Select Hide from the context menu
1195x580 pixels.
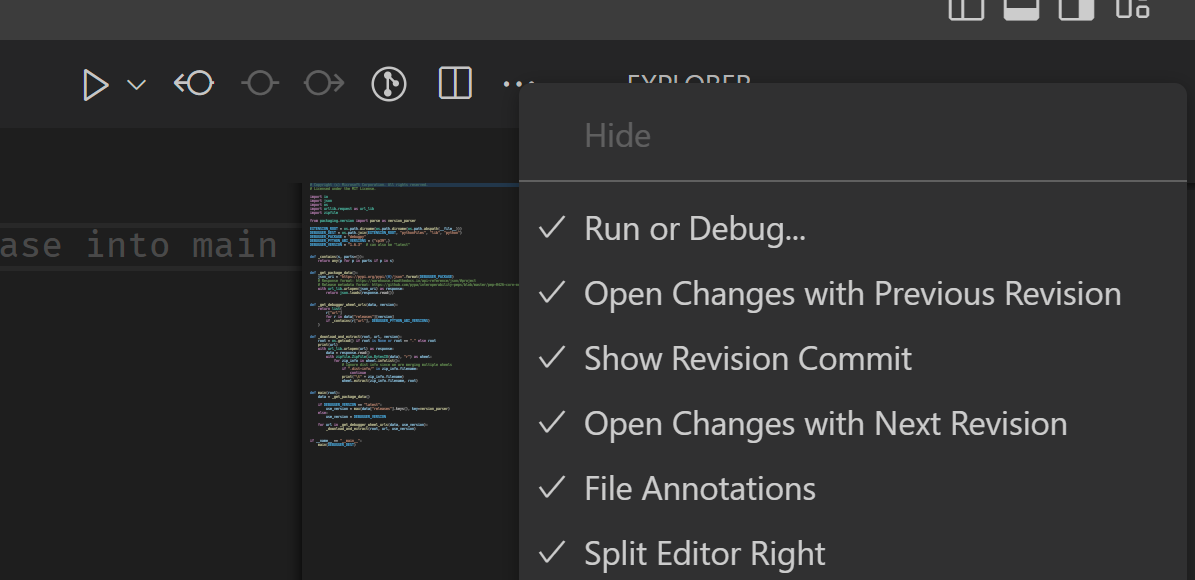pyautogui.click(x=617, y=133)
